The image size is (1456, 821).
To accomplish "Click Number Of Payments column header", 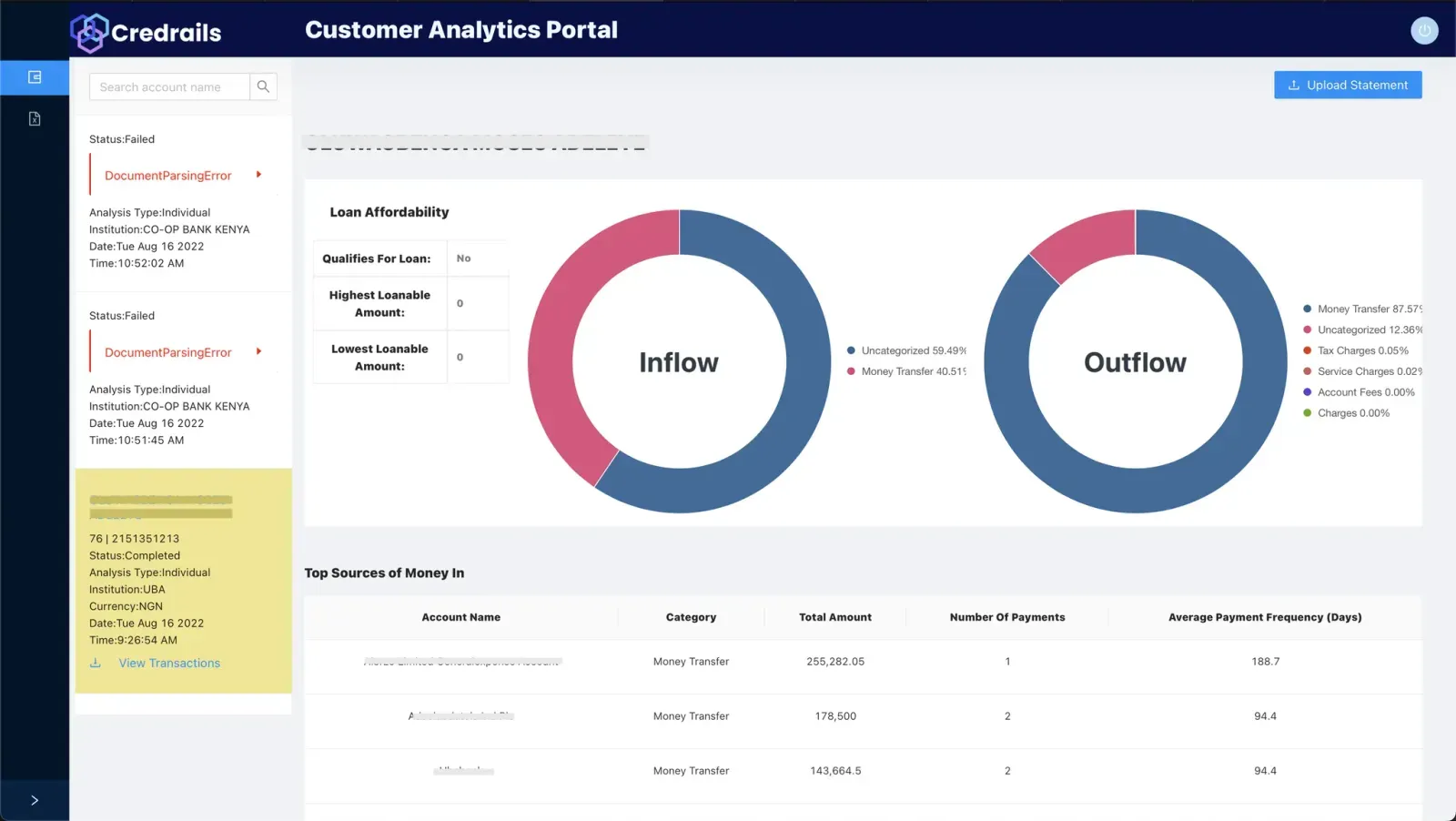I will (1007, 617).
